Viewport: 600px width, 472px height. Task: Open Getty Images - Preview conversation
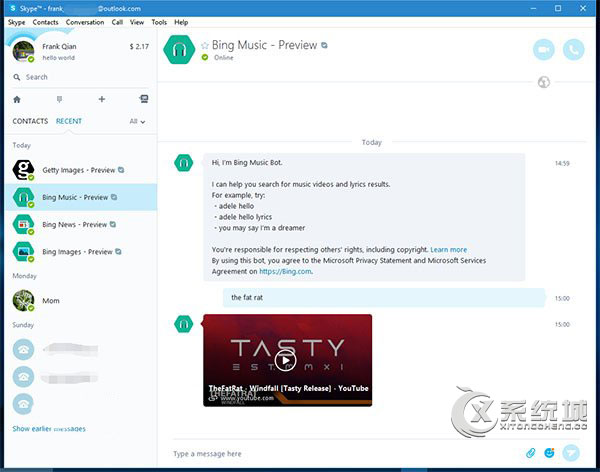coord(81,170)
